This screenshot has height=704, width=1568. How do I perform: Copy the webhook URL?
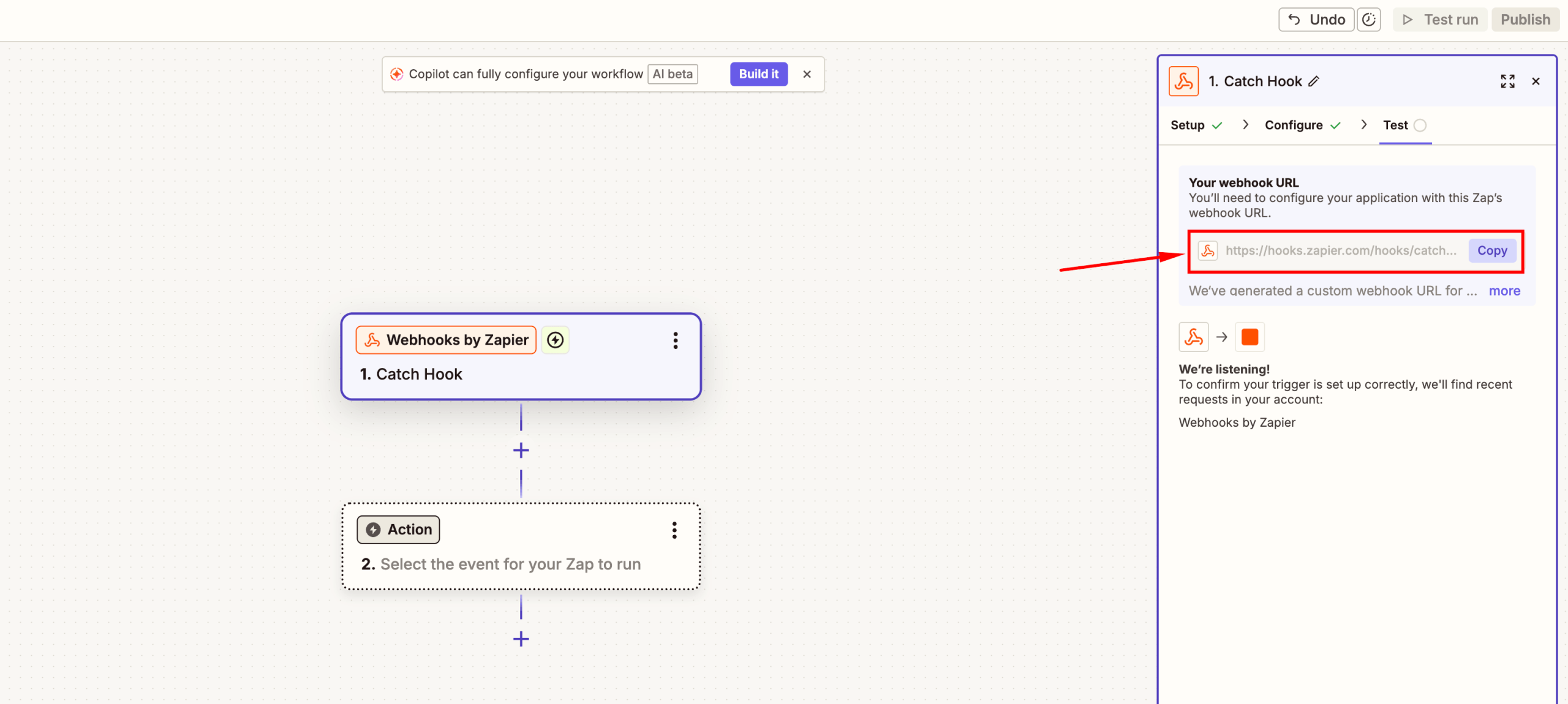(1491, 250)
